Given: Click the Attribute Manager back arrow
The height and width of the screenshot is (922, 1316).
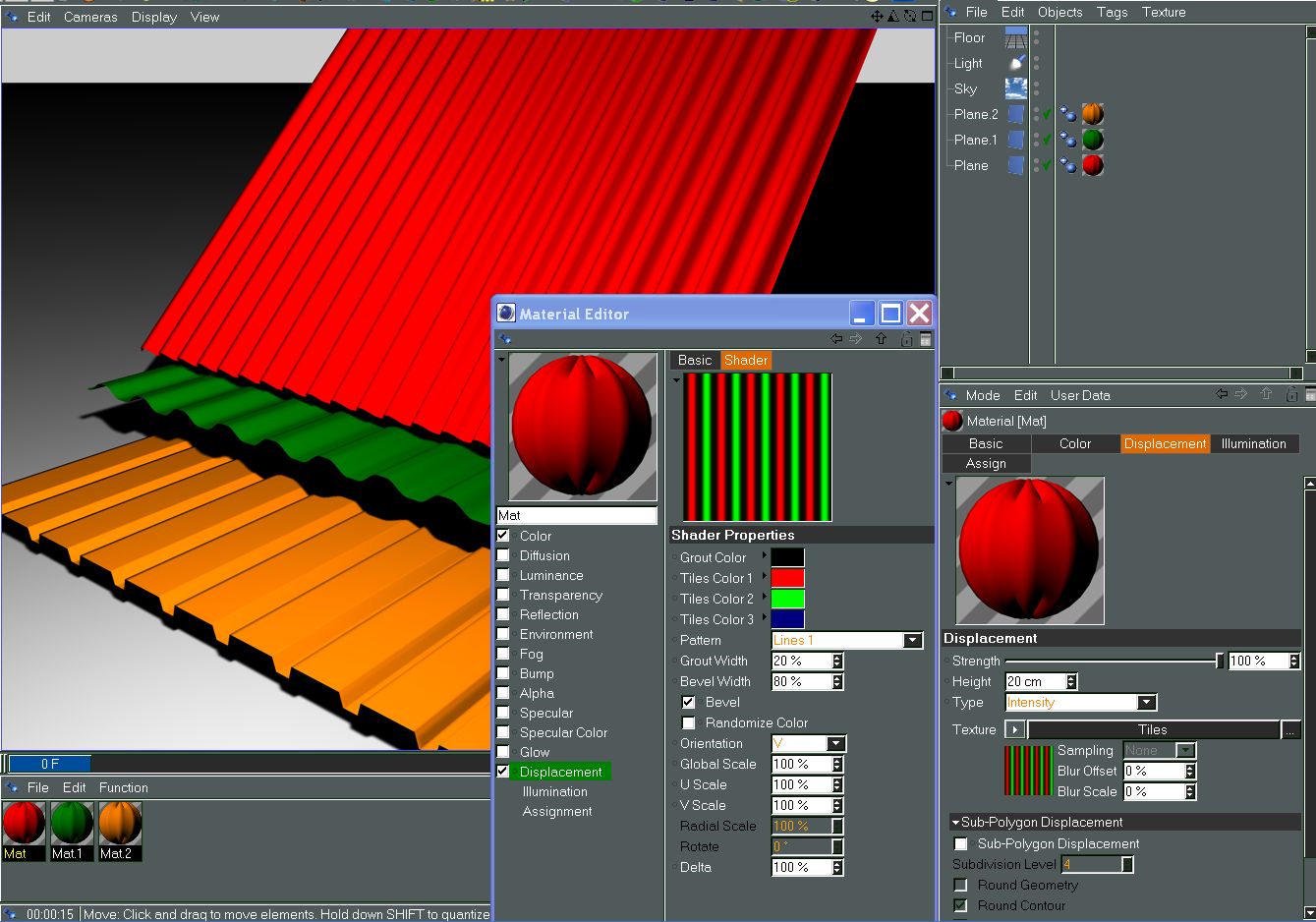Looking at the screenshot, I should [x=1222, y=394].
